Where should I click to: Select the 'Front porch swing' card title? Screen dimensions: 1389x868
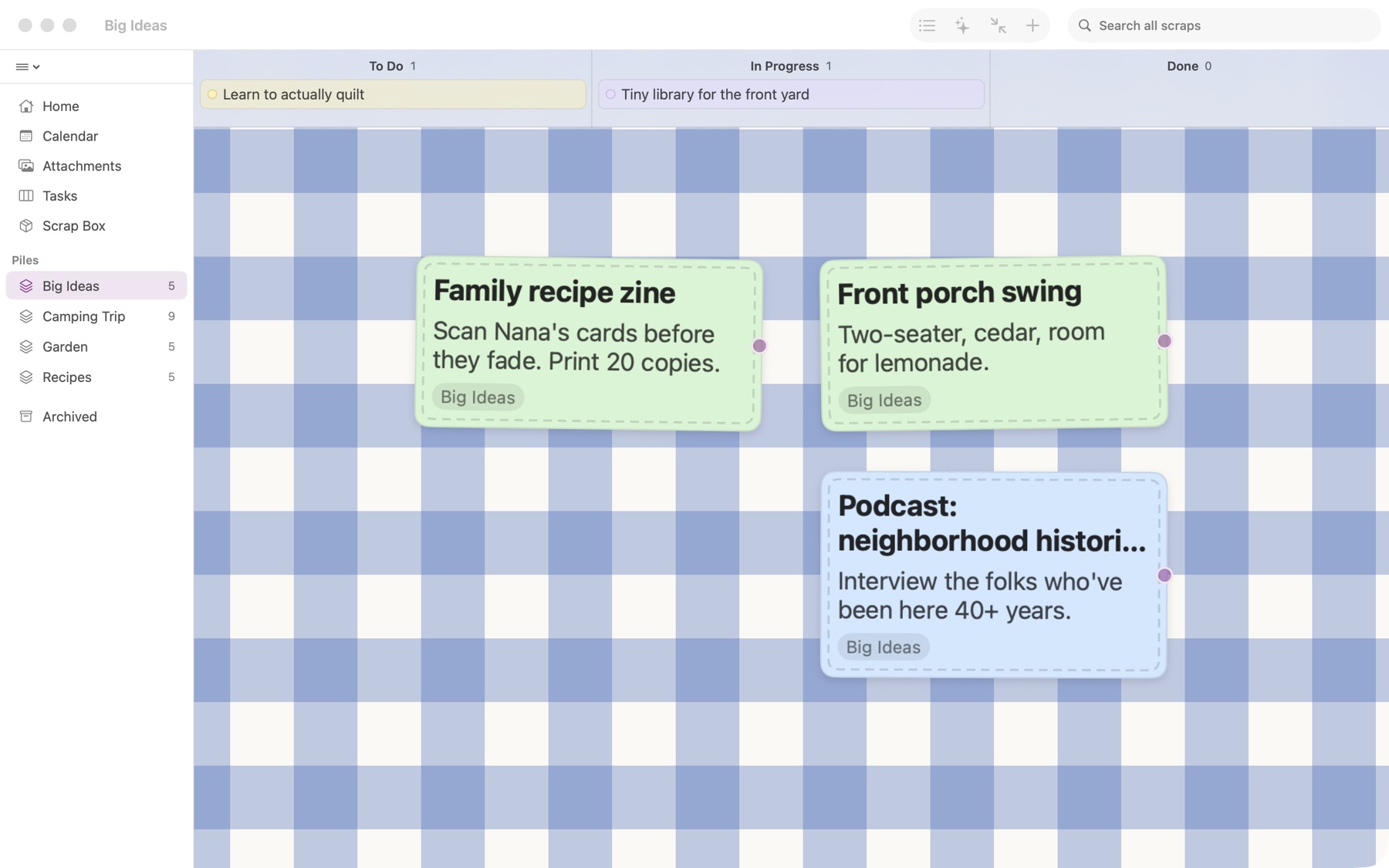coord(959,292)
